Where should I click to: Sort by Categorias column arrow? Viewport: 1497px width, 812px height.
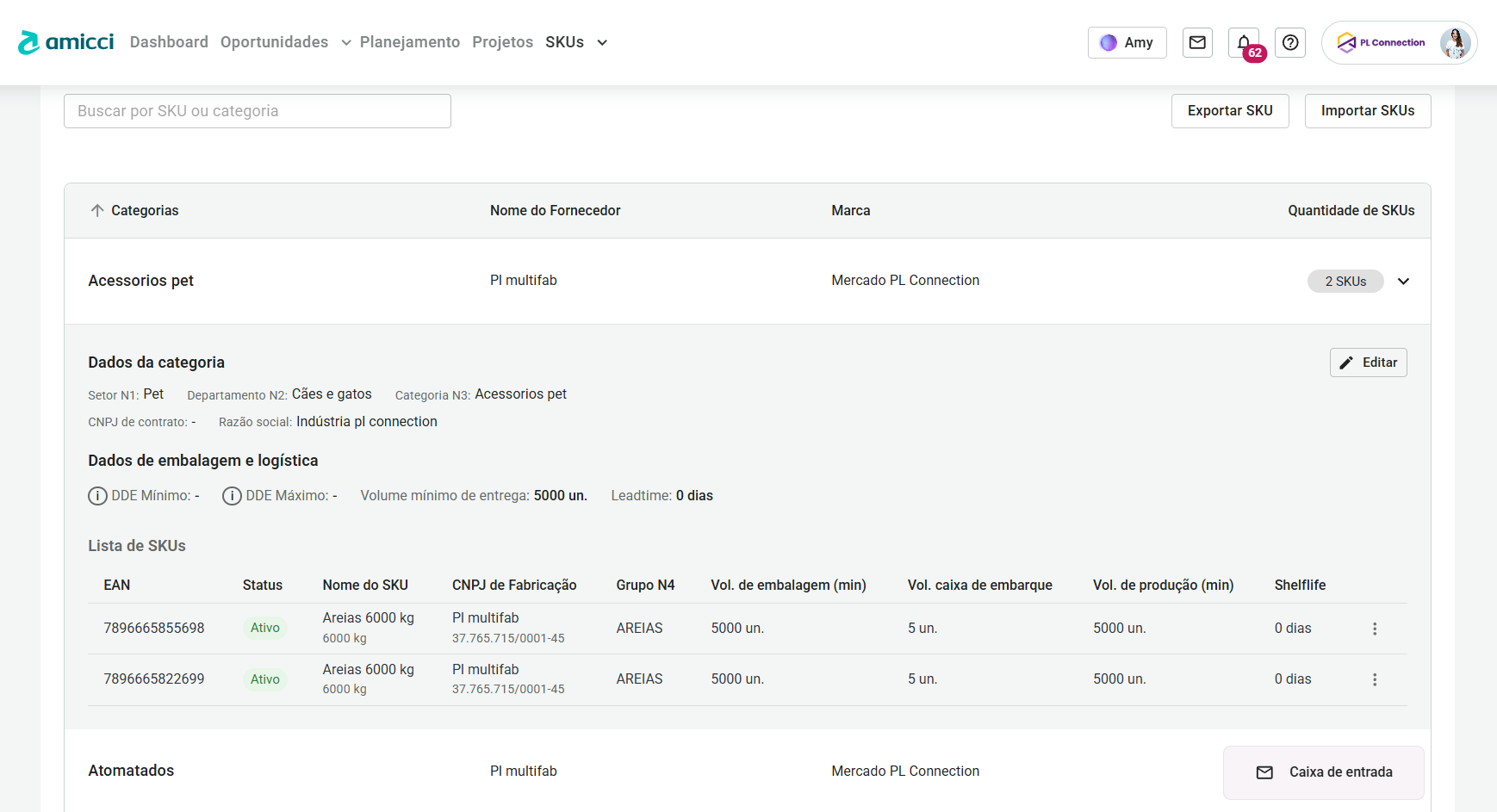(97, 211)
